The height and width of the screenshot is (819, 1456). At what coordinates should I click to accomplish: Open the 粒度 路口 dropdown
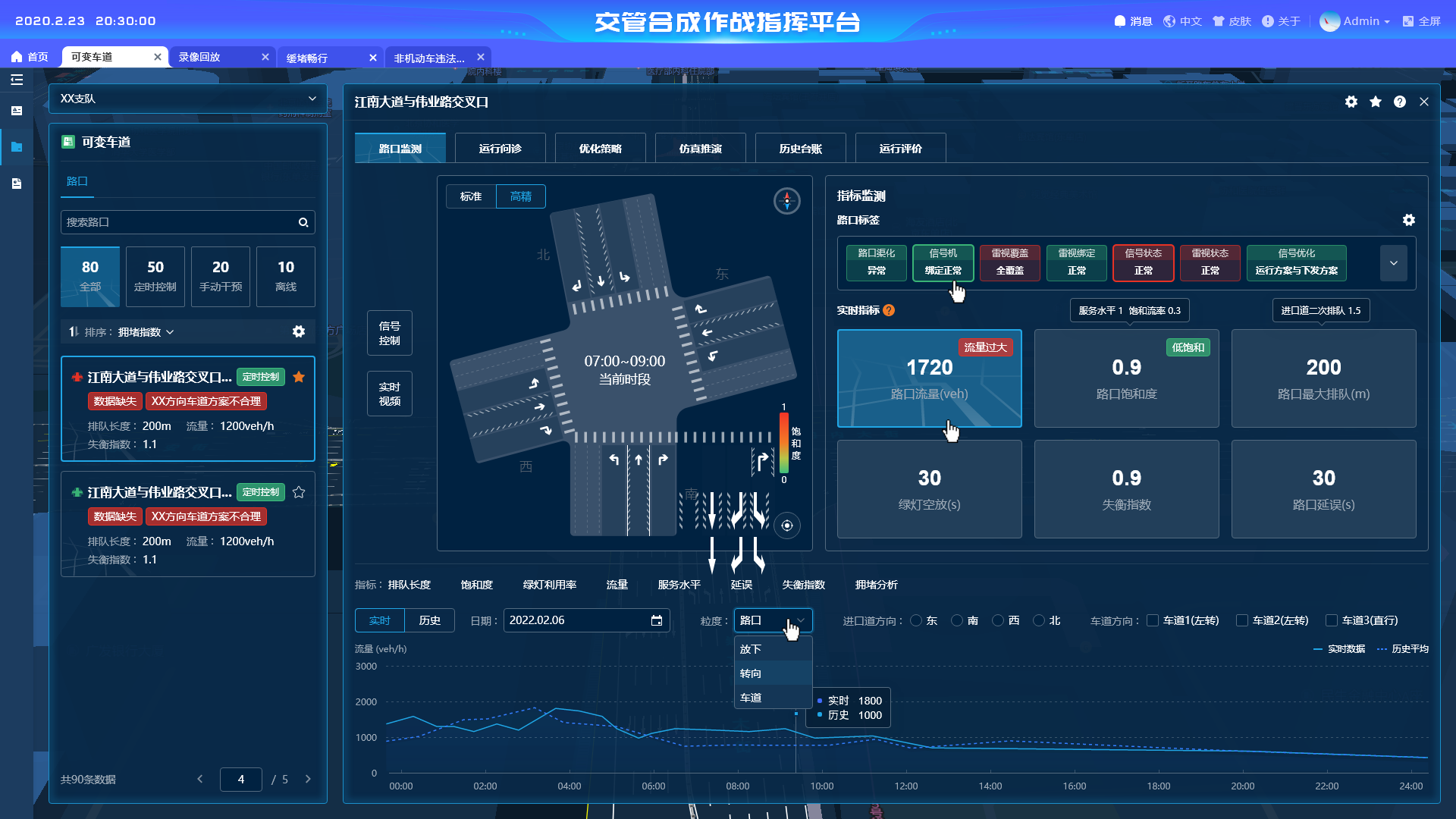pos(773,620)
